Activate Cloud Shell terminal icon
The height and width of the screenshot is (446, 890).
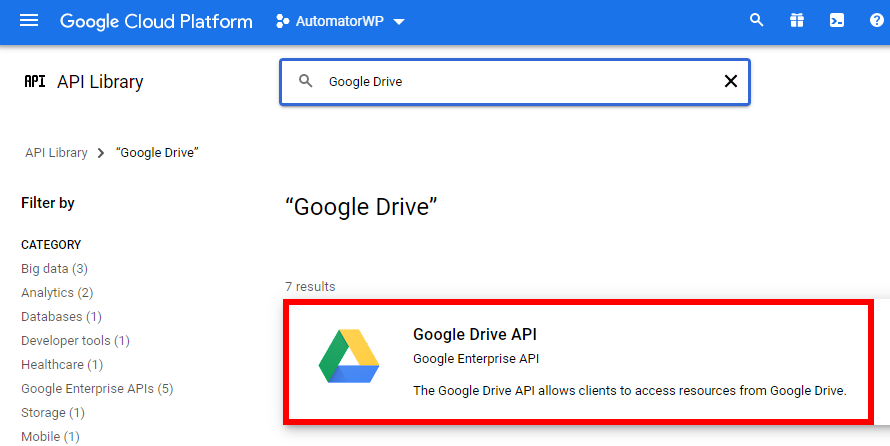(837, 20)
